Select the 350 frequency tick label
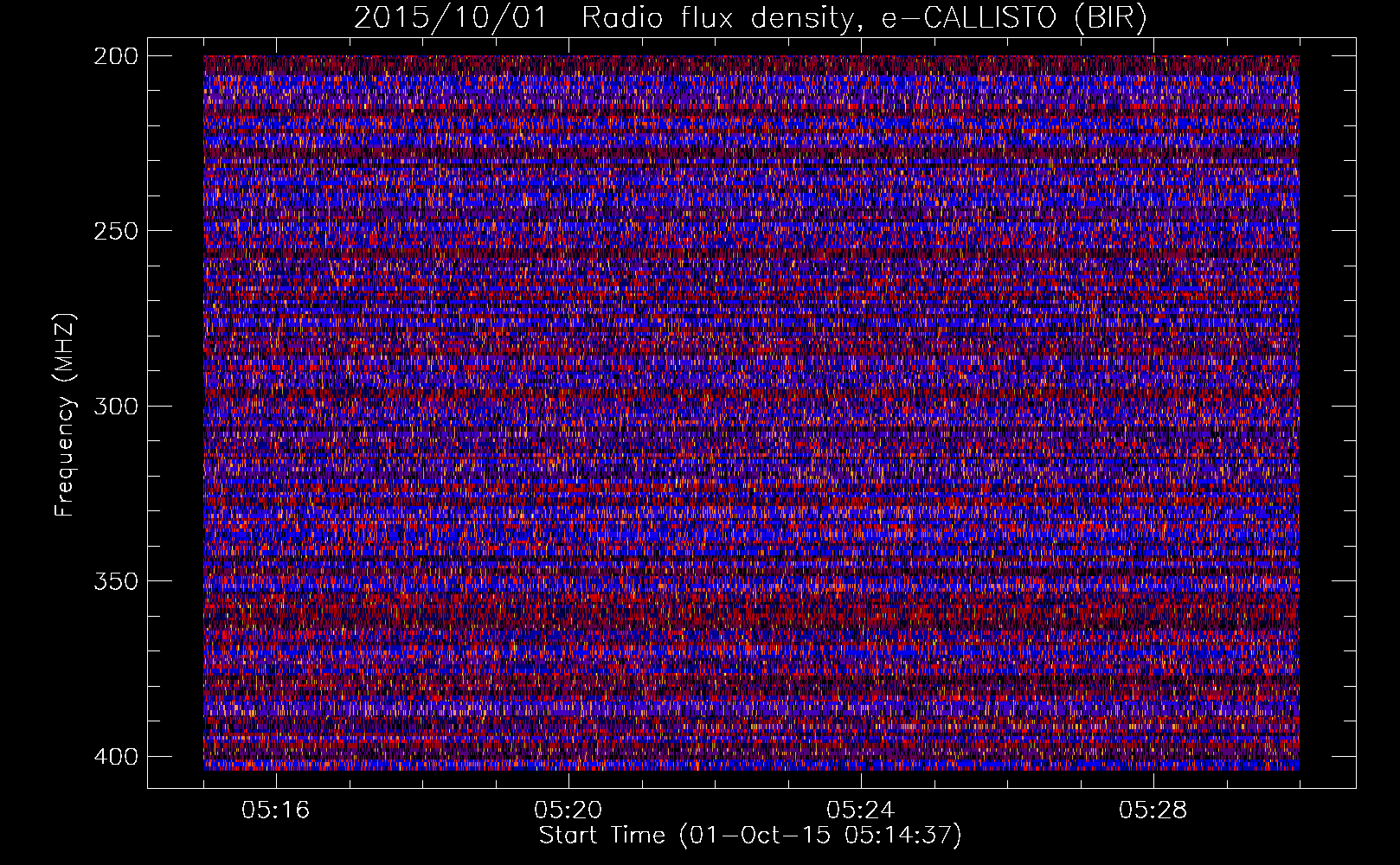Screen dimensions: 1400x865 [115, 580]
